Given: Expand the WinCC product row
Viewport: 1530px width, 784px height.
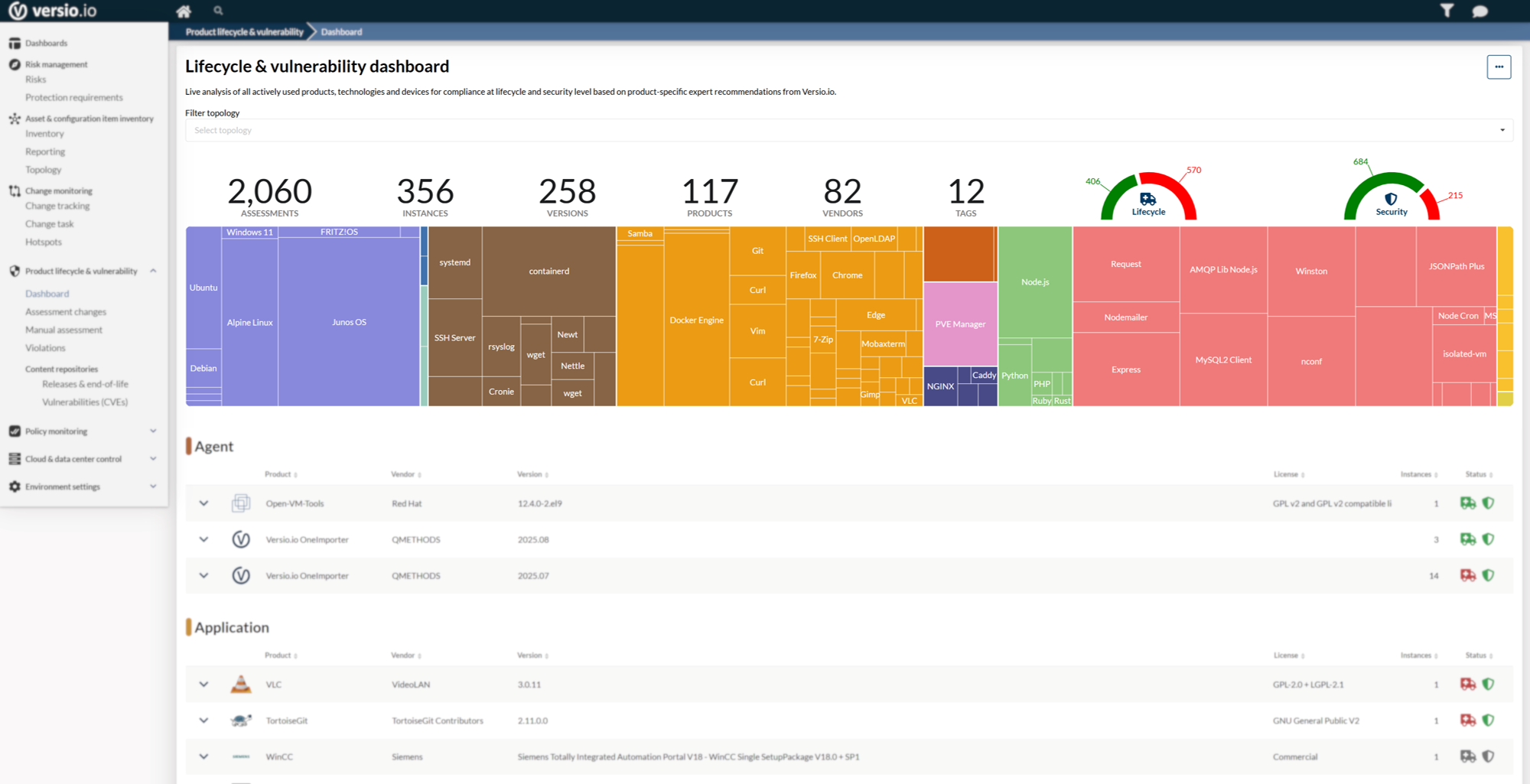Looking at the screenshot, I should [203, 756].
